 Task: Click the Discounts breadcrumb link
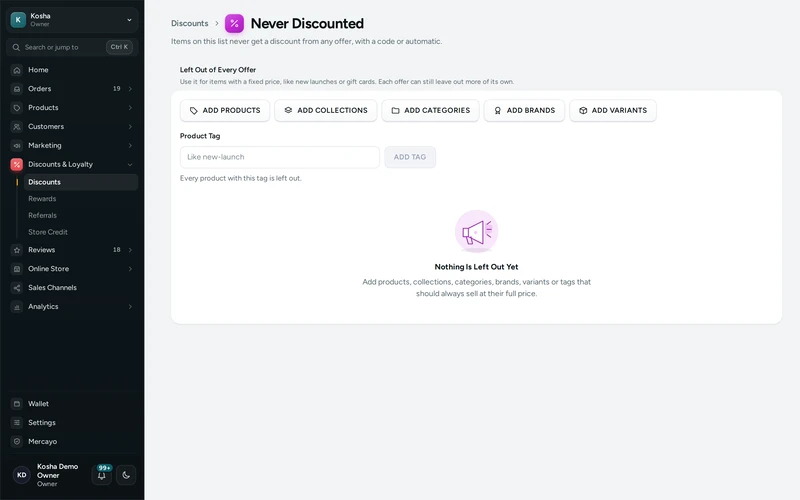point(189,23)
